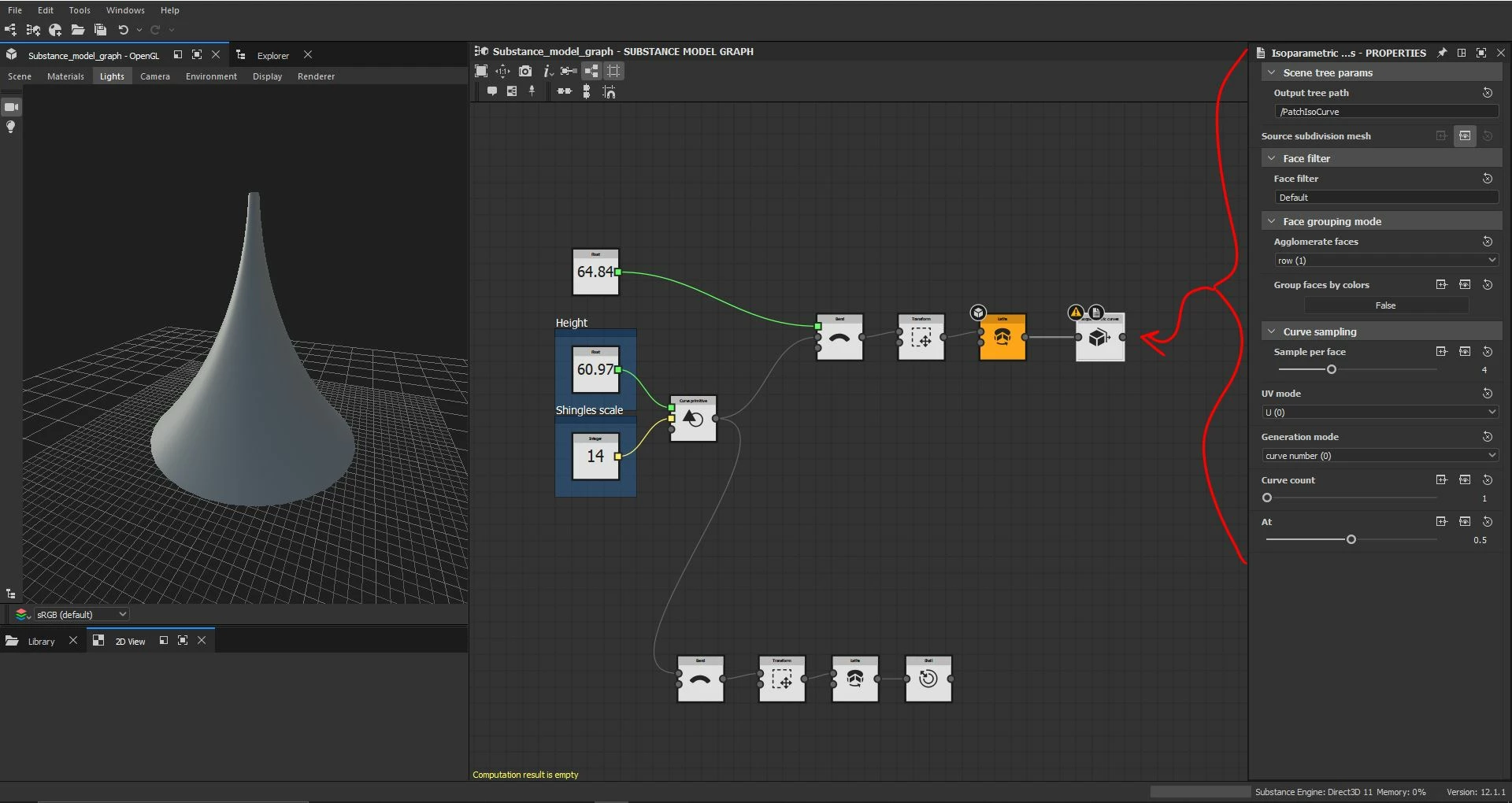Toggle visibility for Source subdivision mesh
The image size is (1512, 803).
coord(1465,136)
